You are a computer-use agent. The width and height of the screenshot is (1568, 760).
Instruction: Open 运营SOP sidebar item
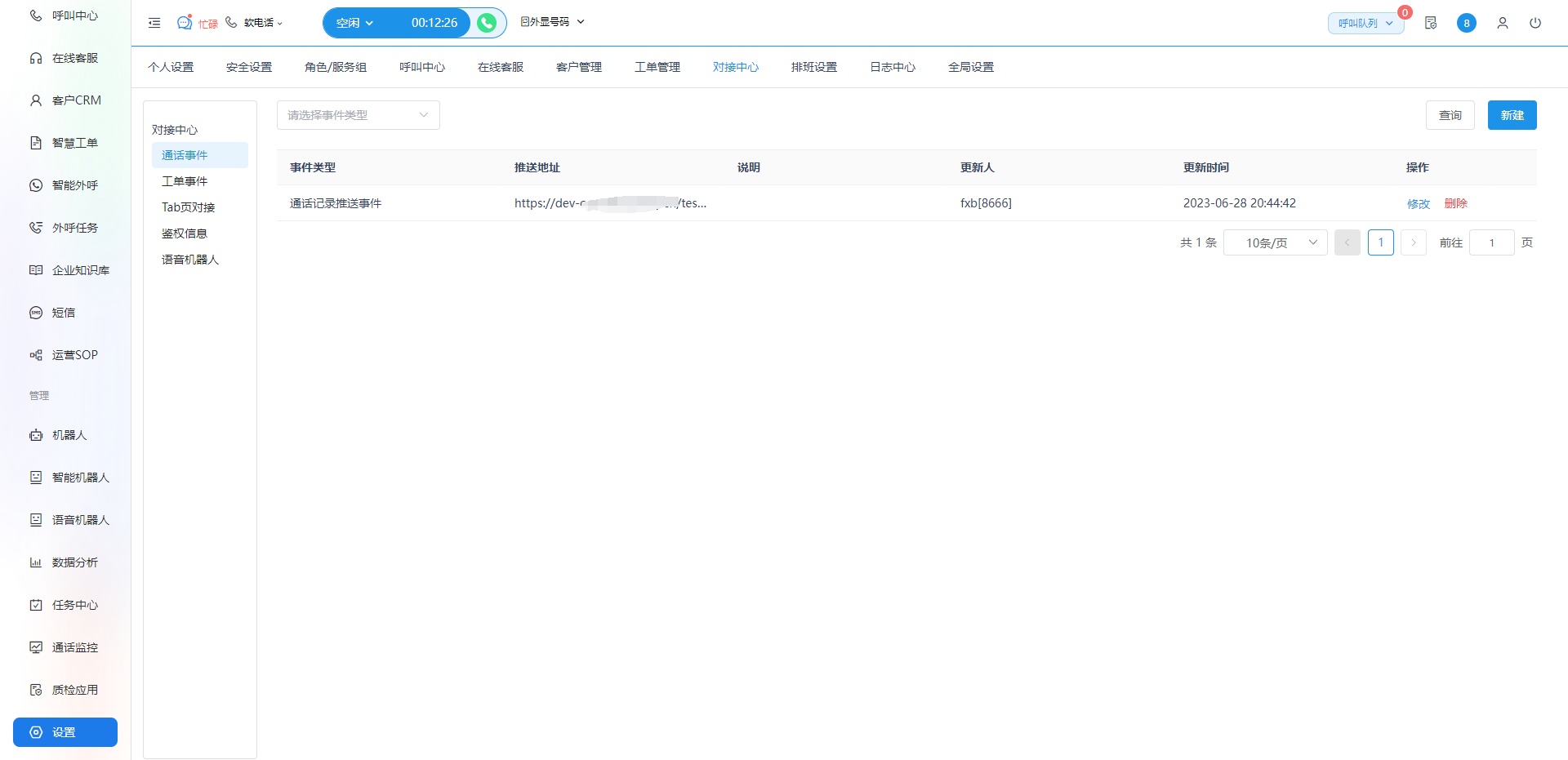click(65, 355)
